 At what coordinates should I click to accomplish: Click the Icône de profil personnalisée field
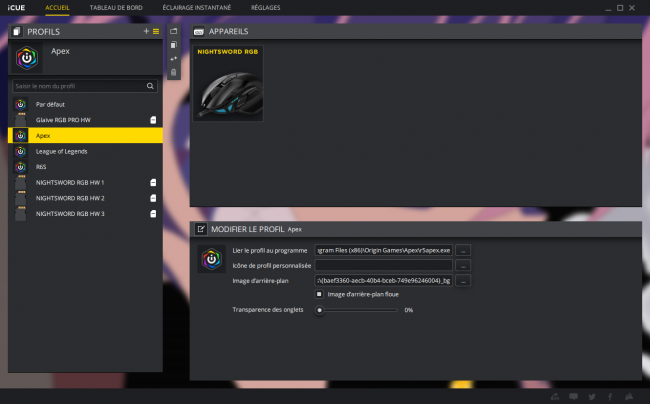tap(383, 265)
